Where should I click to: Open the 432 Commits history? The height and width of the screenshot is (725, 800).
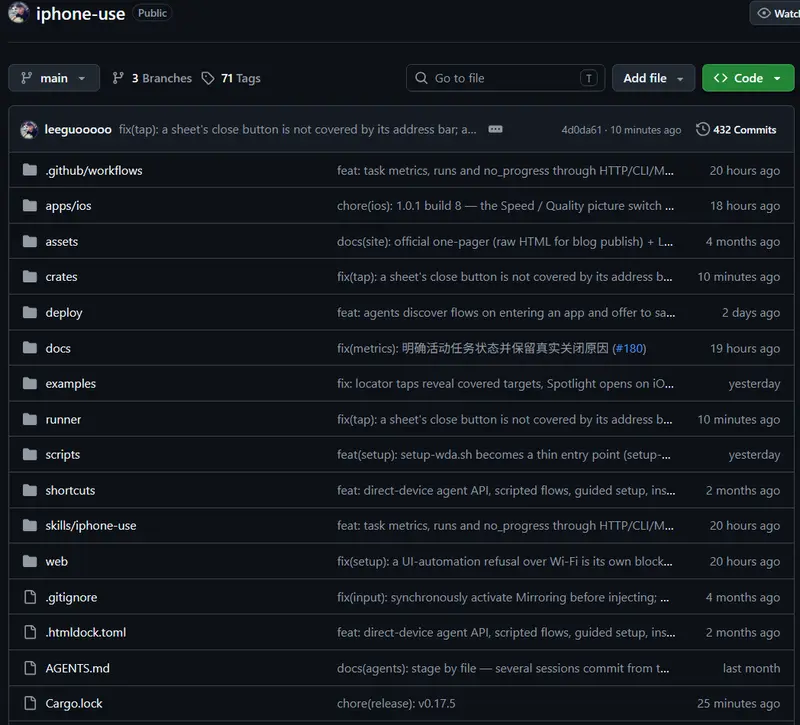pyautogui.click(x=736, y=130)
